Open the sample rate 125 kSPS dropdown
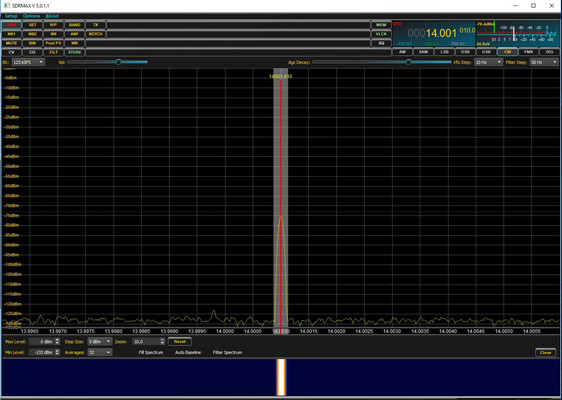 (28, 62)
